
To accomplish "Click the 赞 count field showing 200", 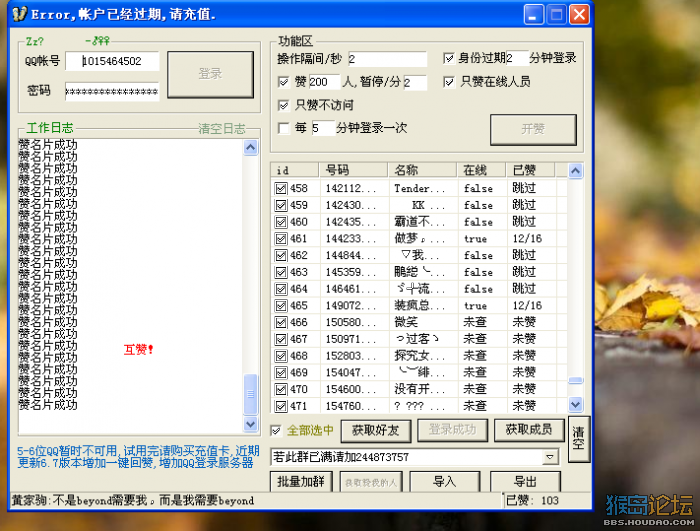I will [324, 82].
